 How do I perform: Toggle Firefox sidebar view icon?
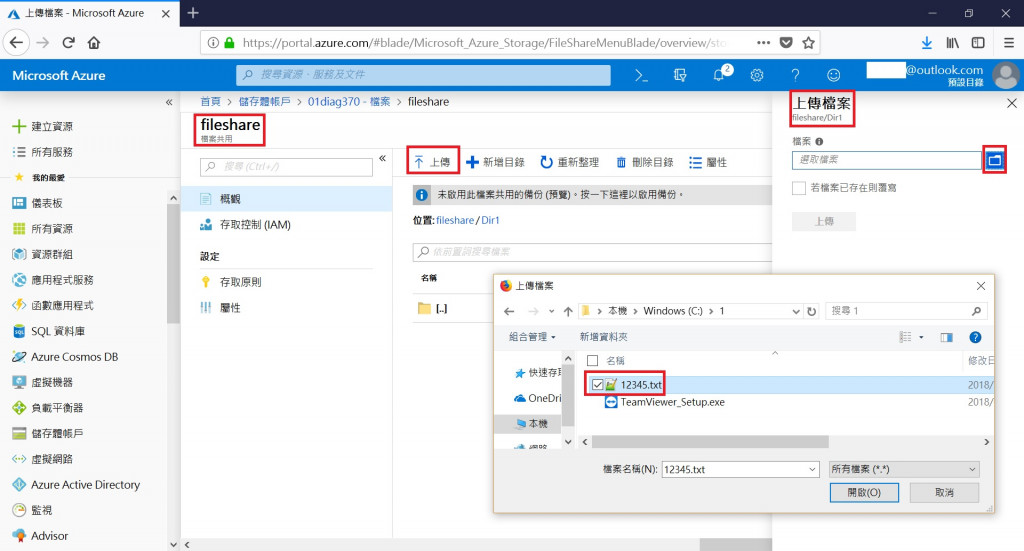coord(978,43)
